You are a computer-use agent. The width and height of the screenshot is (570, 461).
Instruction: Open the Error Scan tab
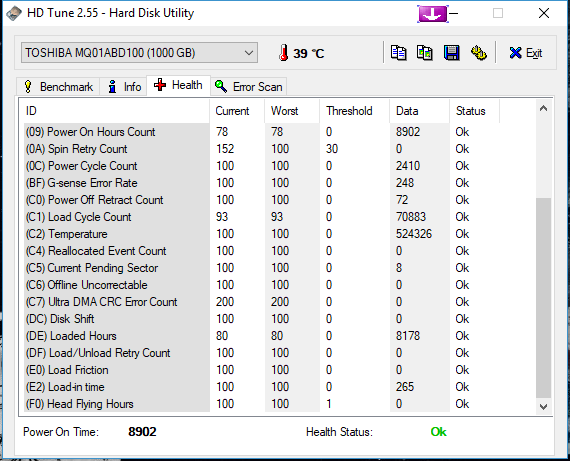[249, 87]
